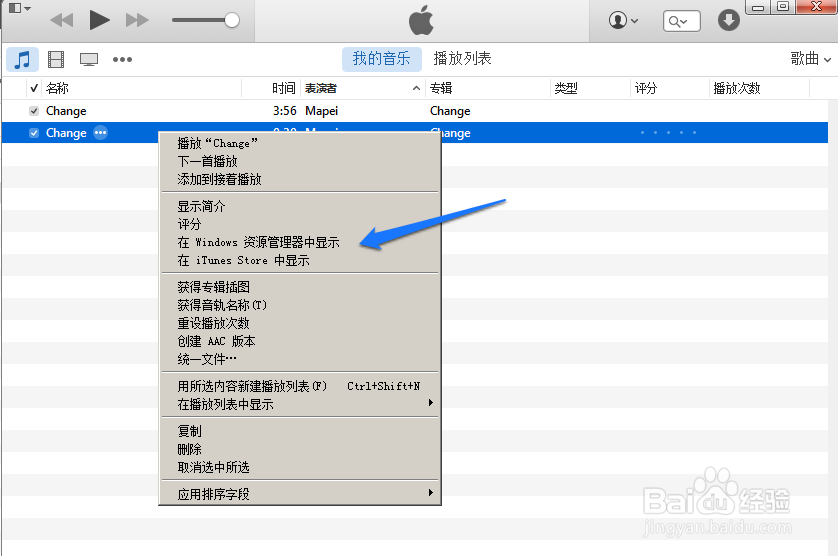Open the Downloads arrow icon
The width and height of the screenshot is (838, 556).
(x=728, y=20)
